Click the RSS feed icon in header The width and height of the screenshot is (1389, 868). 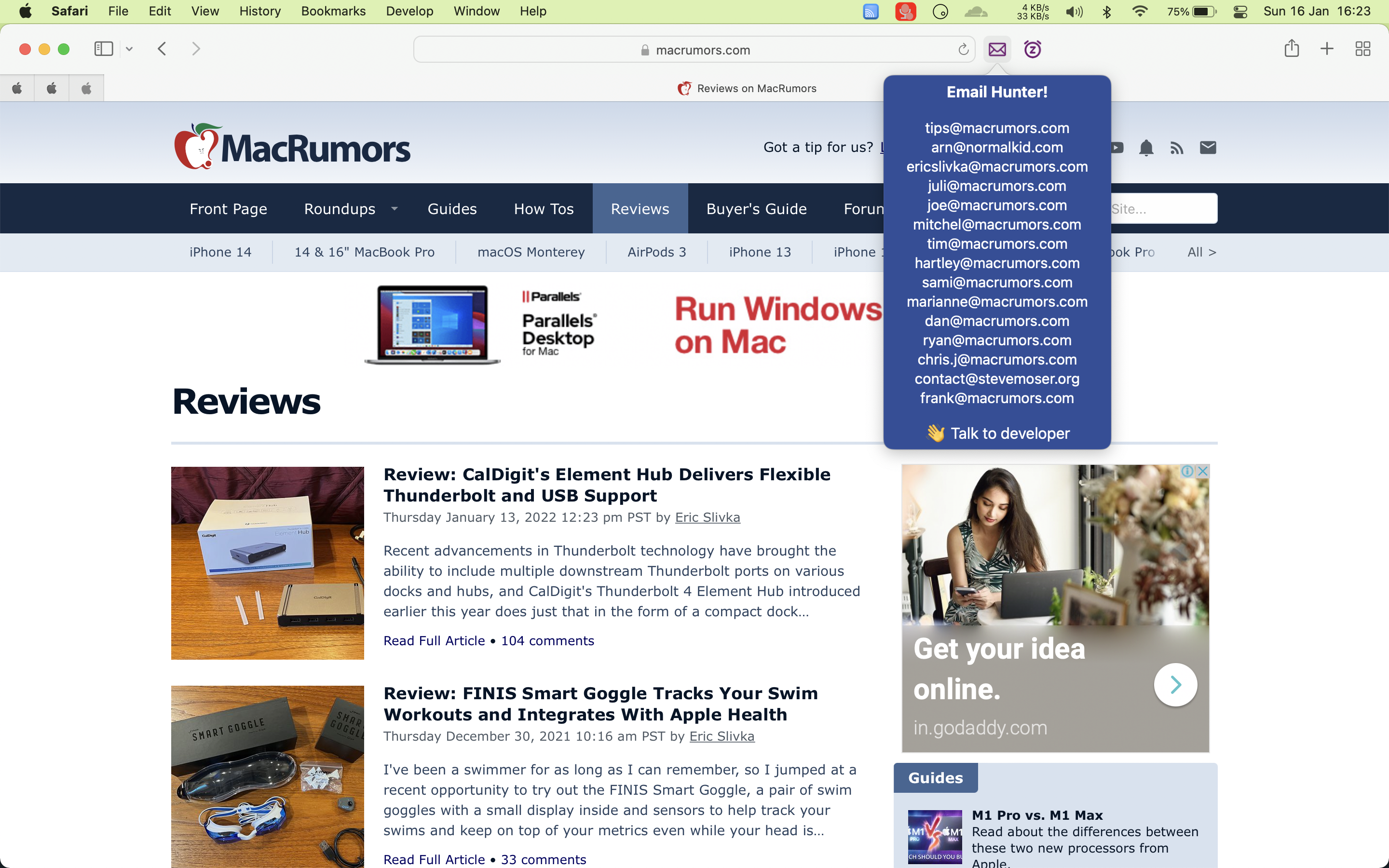pyautogui.click(x=1177, y=148)
